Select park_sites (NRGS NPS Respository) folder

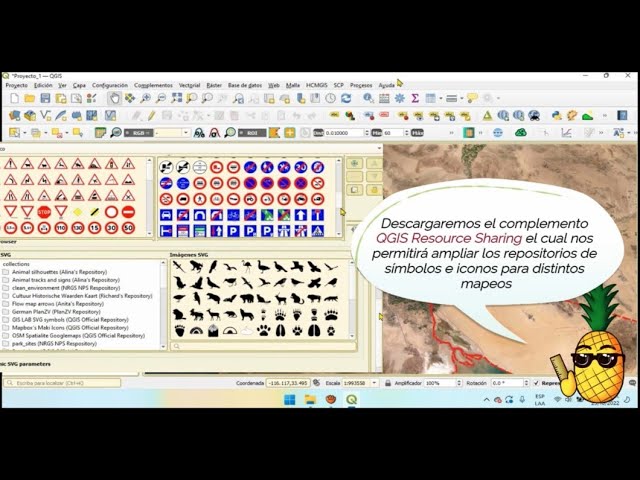tap(54, 344)
